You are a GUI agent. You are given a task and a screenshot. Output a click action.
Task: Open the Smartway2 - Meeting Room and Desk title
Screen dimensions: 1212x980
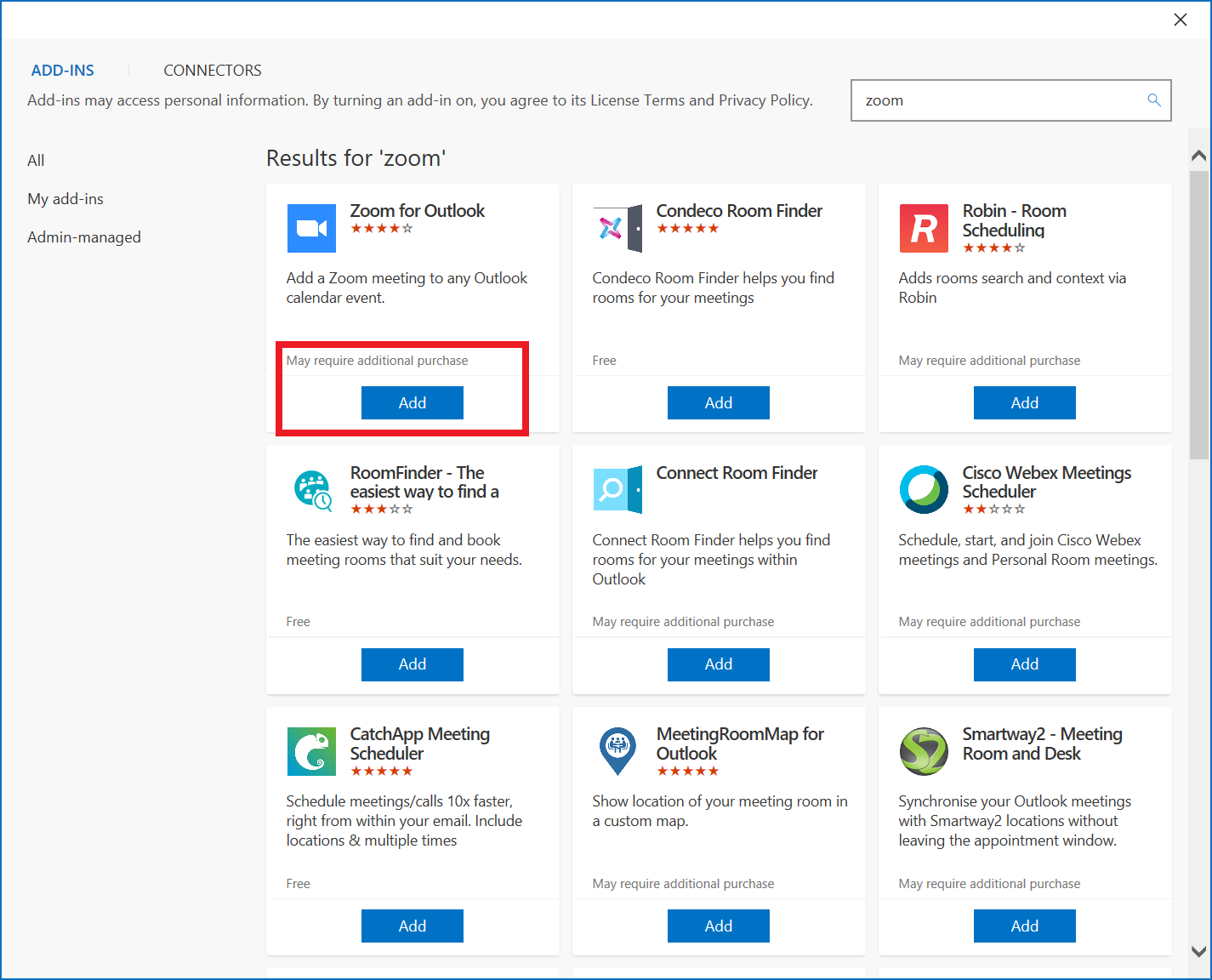[1043, 744]
